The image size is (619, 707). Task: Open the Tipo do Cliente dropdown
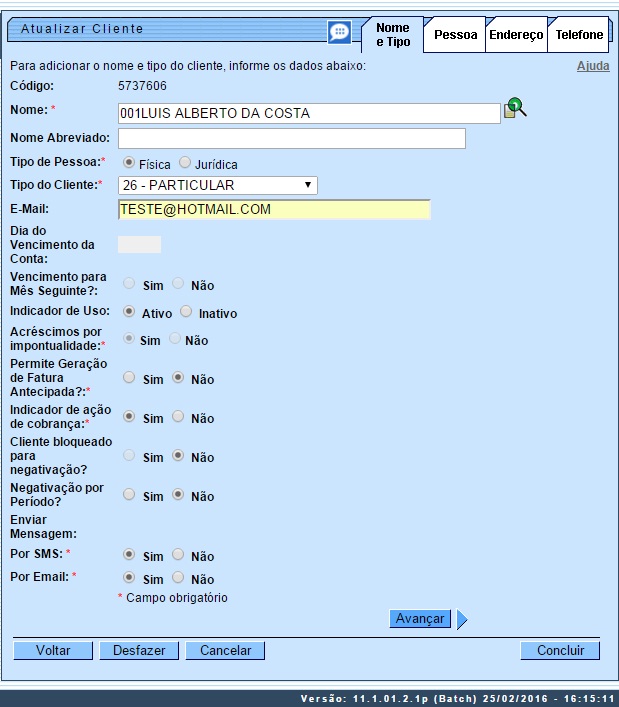pyautogui.click(x=217, y=185)
